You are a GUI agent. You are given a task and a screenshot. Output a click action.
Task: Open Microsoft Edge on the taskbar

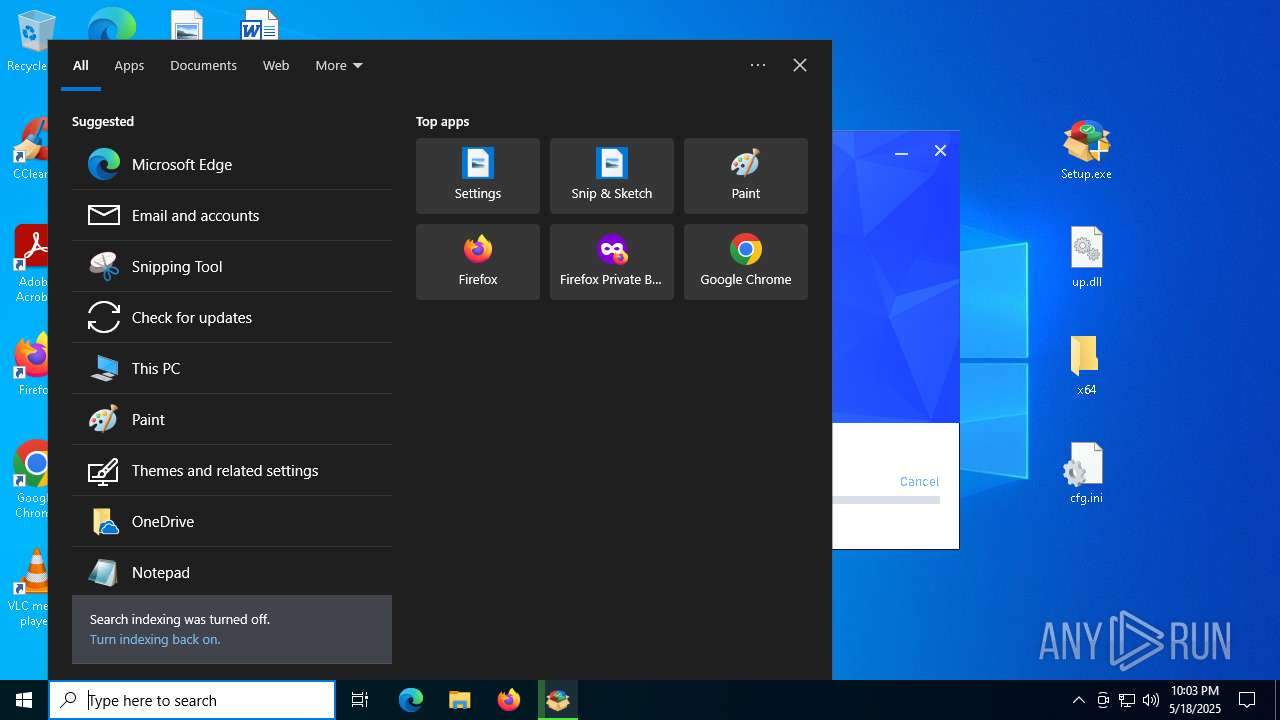pos(411,700)
